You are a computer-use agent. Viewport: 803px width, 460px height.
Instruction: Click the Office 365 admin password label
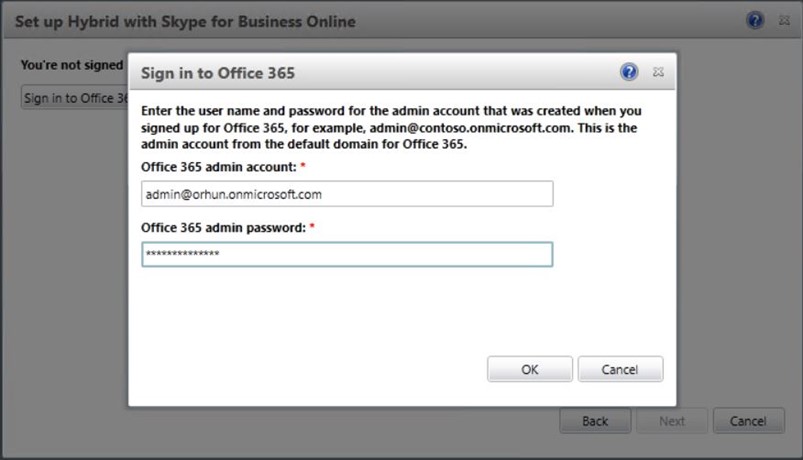[x=223, y=227]
